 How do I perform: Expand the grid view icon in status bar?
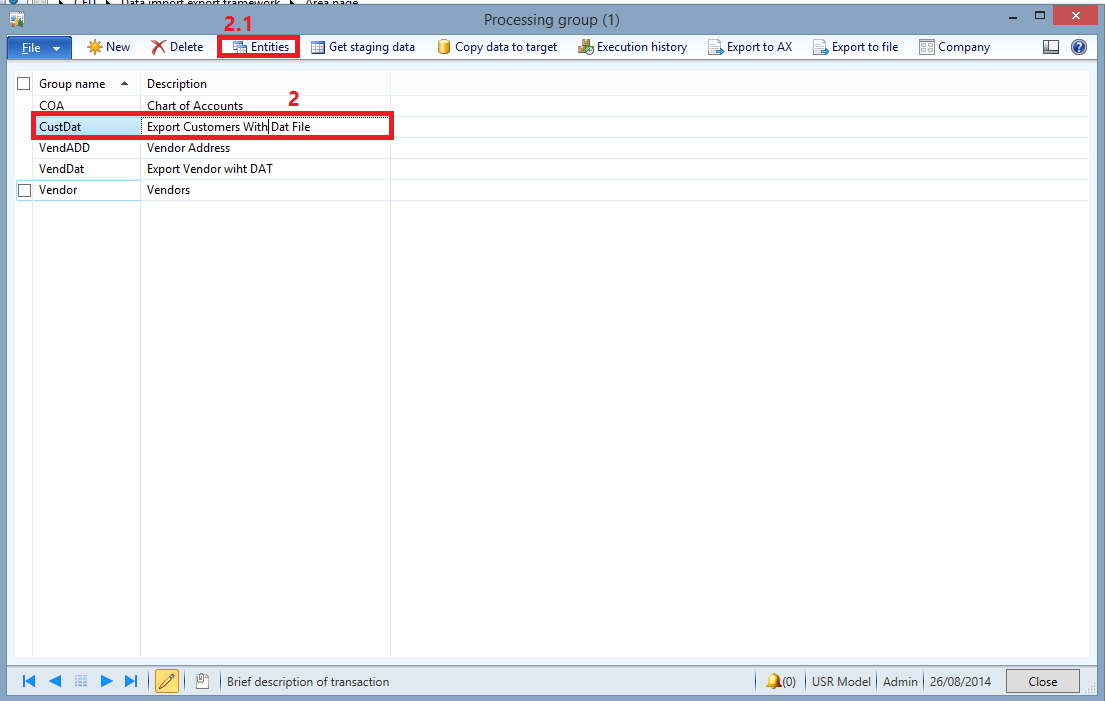click(x=81, y=681)
